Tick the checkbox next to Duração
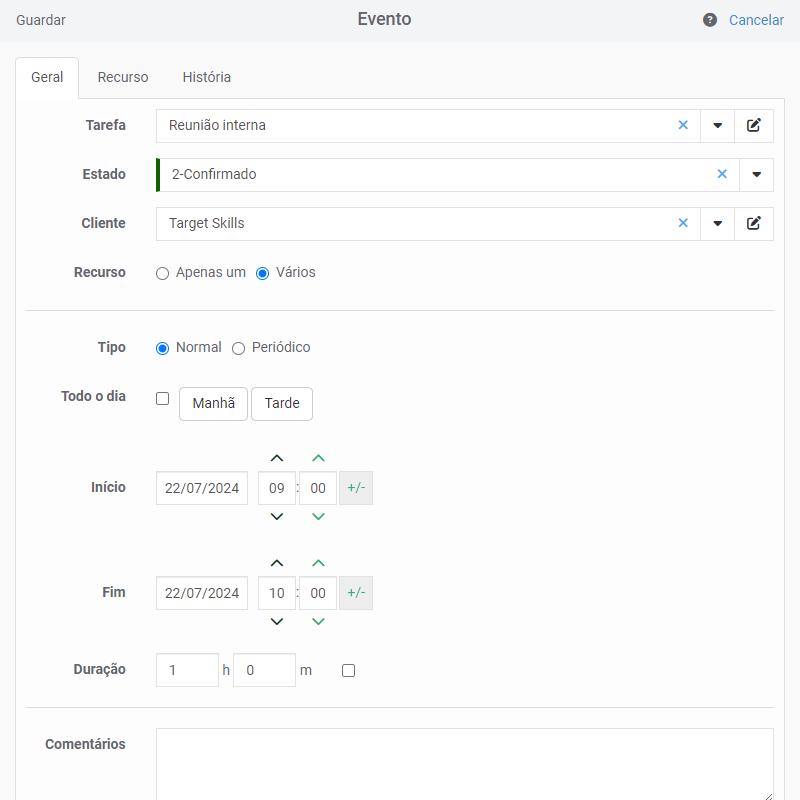This screenshot has width=800, height=800. click(x=348, y=671)
